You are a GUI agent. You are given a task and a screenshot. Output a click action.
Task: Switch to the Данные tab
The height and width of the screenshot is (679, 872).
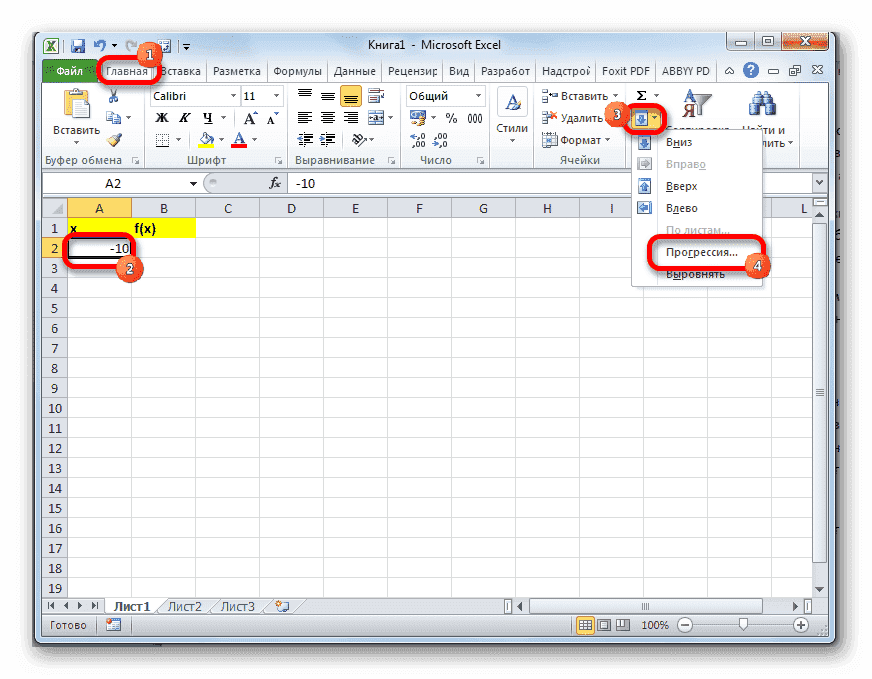[354, 71]
